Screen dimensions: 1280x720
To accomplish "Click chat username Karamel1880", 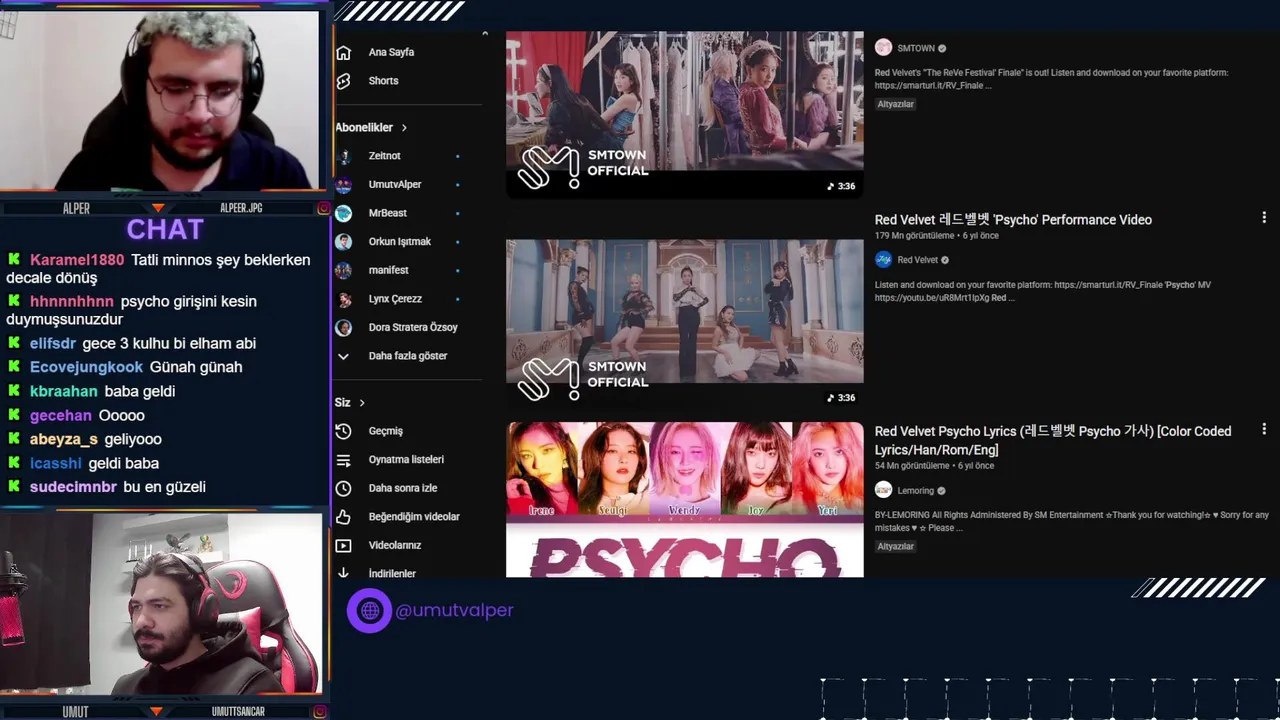I will (x=77, y=260).
